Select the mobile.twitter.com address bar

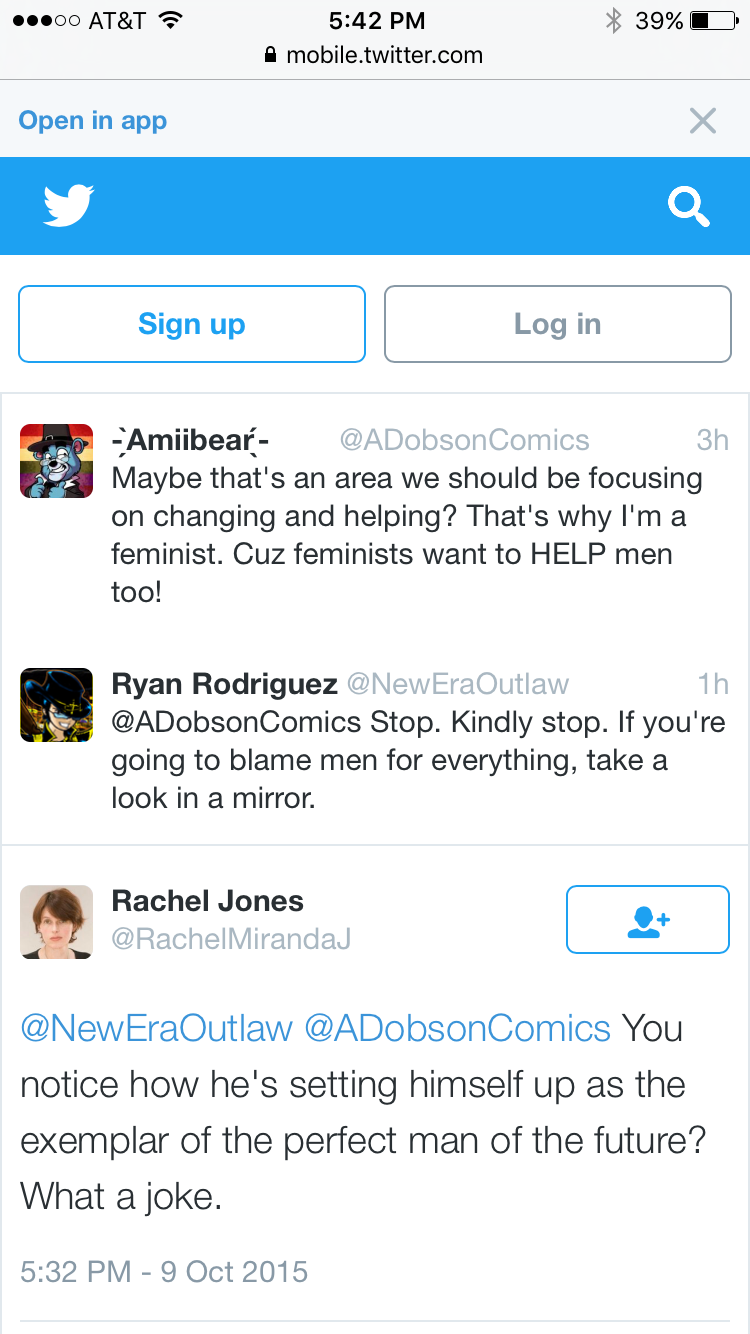[x=374, y=56]
